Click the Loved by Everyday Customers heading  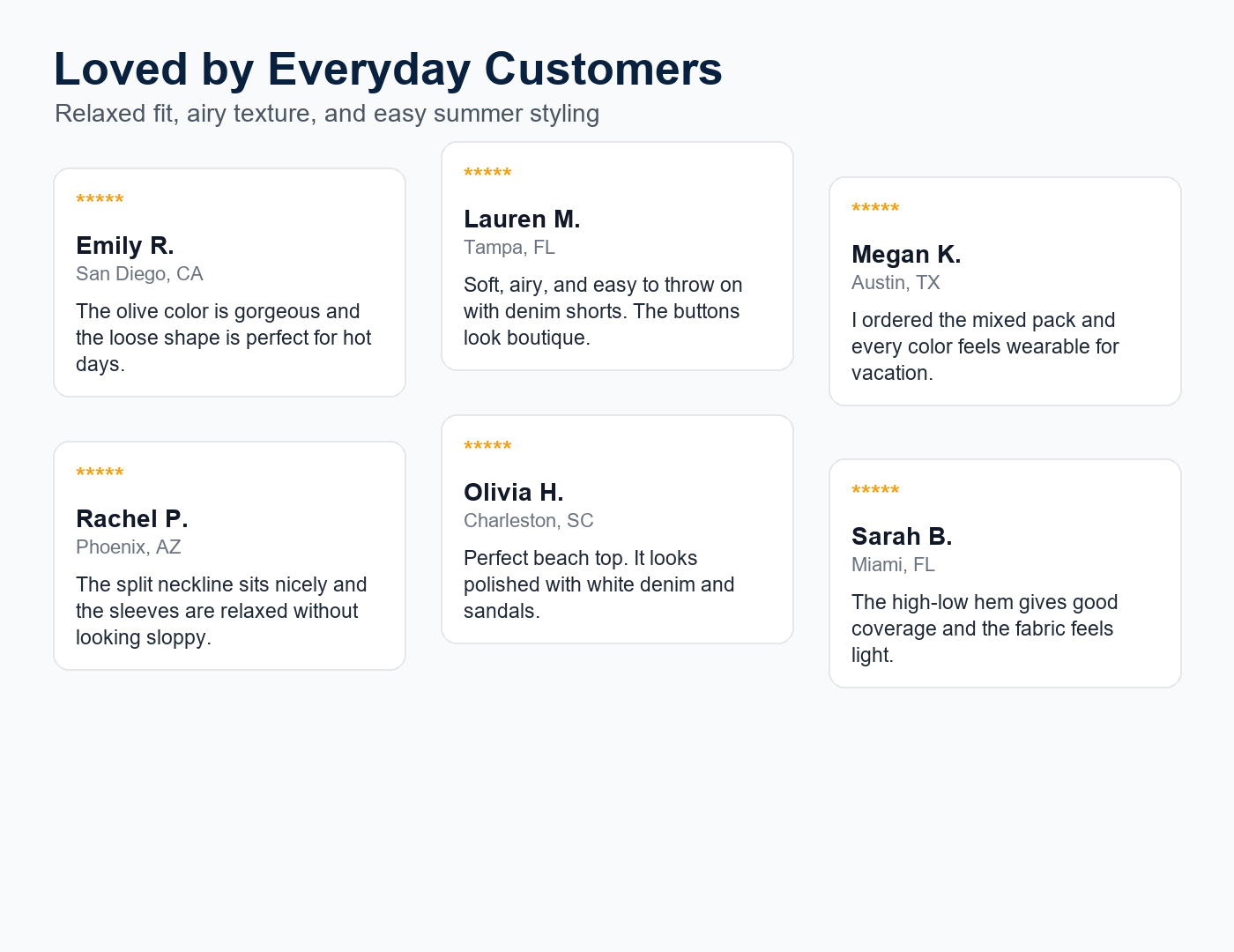coord(388,69)
